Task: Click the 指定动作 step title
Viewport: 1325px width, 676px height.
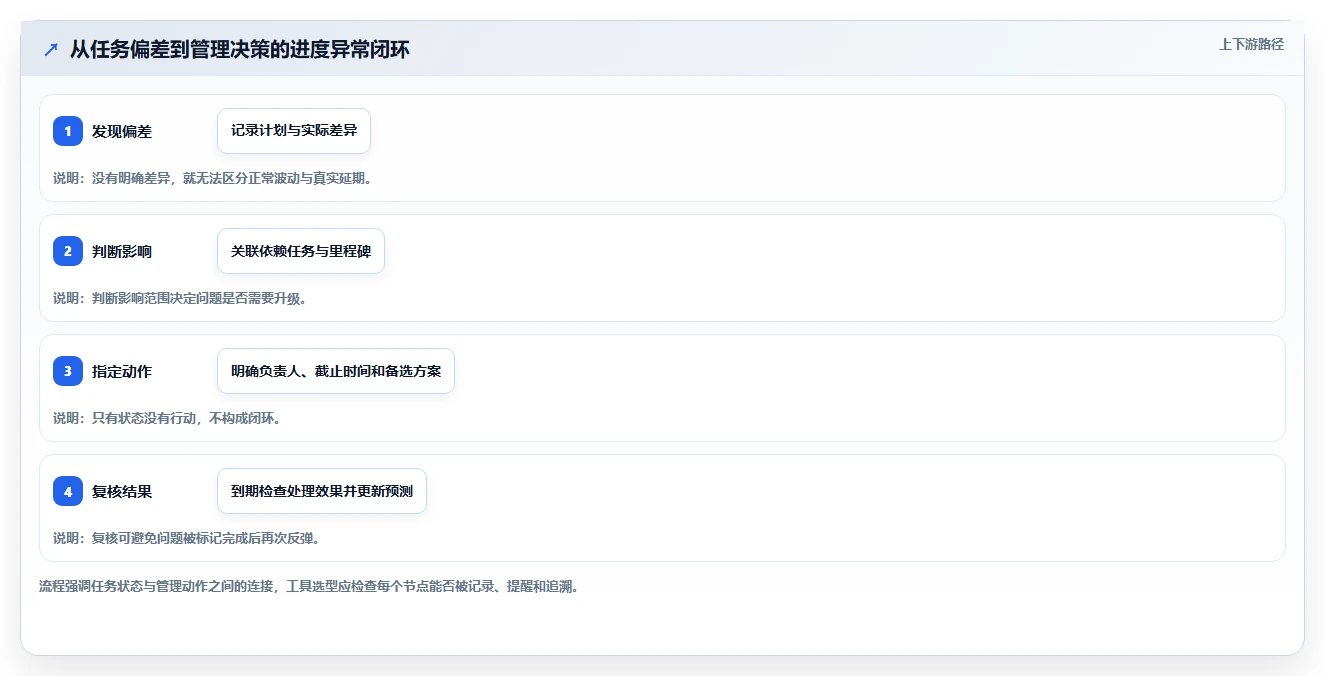Action: click(x=122, y=371)
